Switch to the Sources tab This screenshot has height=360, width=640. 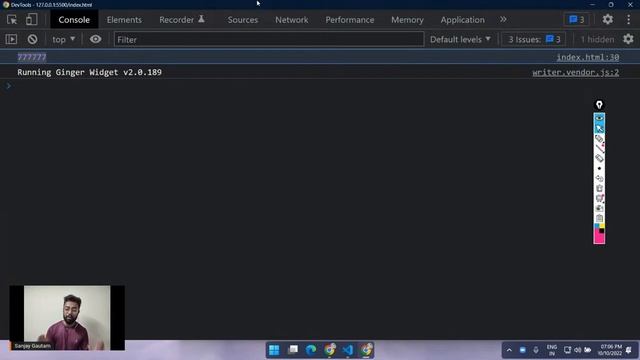tap(243, 20)
